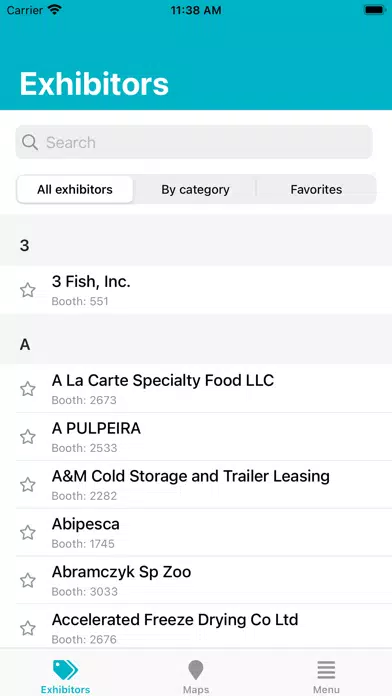Toggle favorite star for A PULPEIRA
Viewport: 392px width, 696px height.
pyautogui.click(x=28, y=437)
